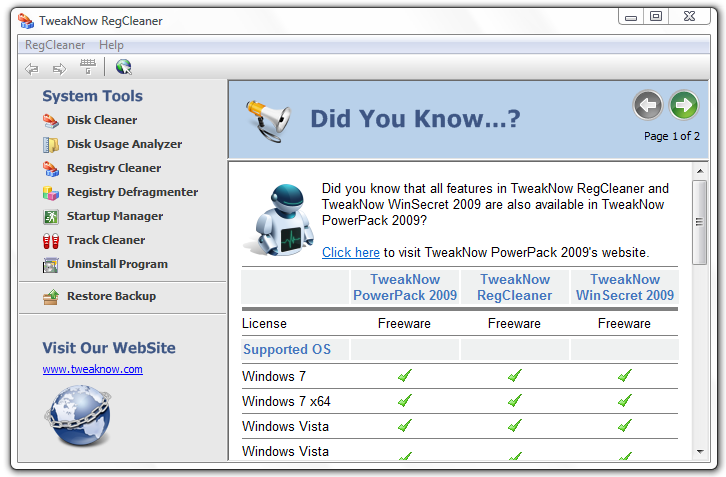The image size is (726, 477).
Task: Click TweakNow RegCleaner title bar icon
Action: pyautogui.click(x=26, y=21)
